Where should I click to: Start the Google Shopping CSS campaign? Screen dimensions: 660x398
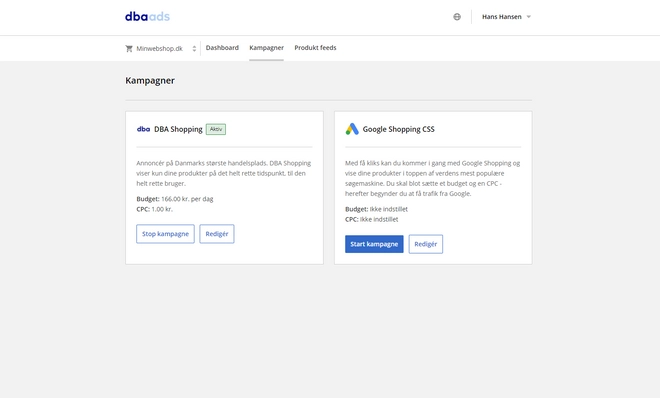click(x=374, y=244)
